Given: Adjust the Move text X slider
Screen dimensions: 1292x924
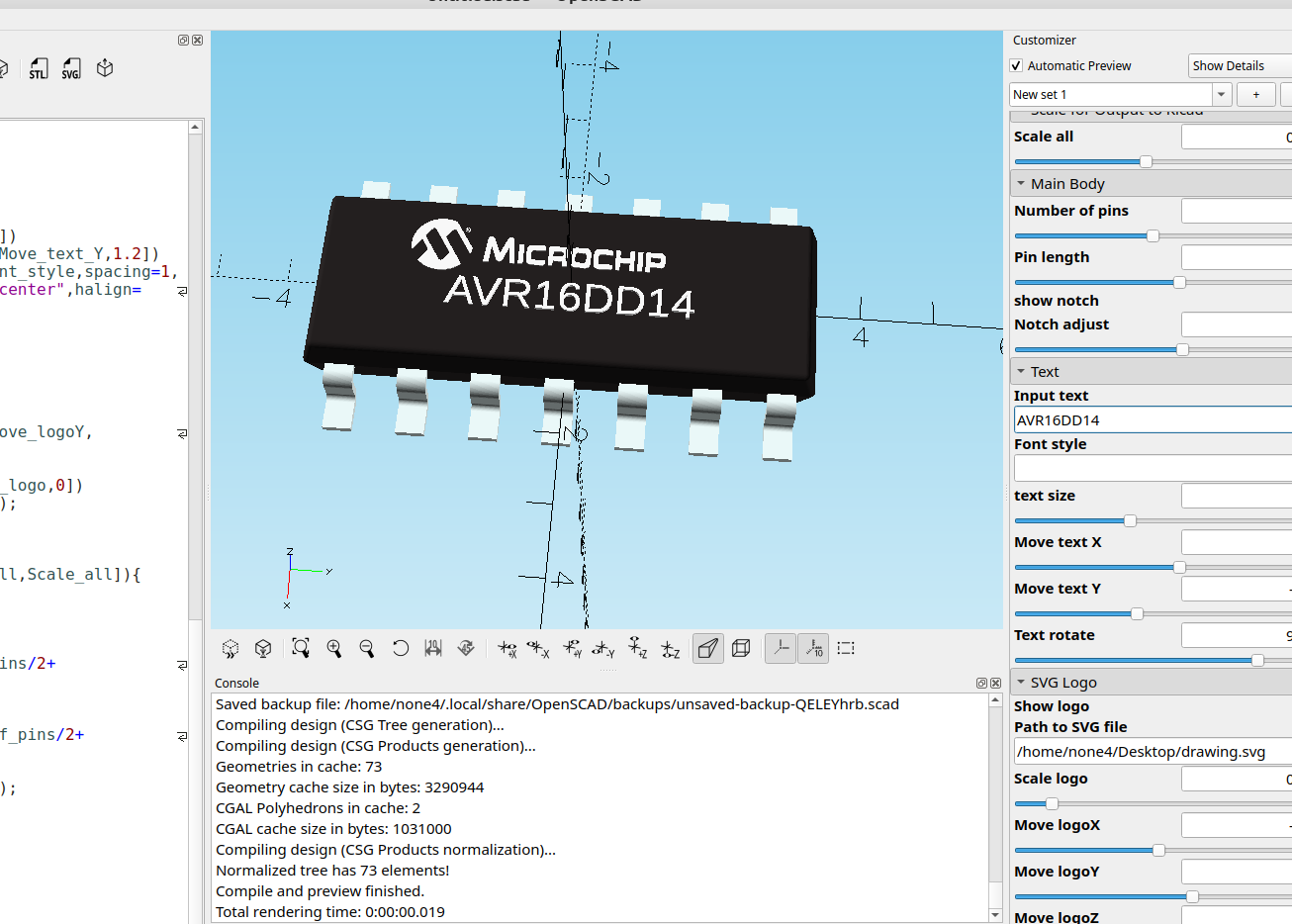Looking at the screenshot, I should [x=1179, y=567].
